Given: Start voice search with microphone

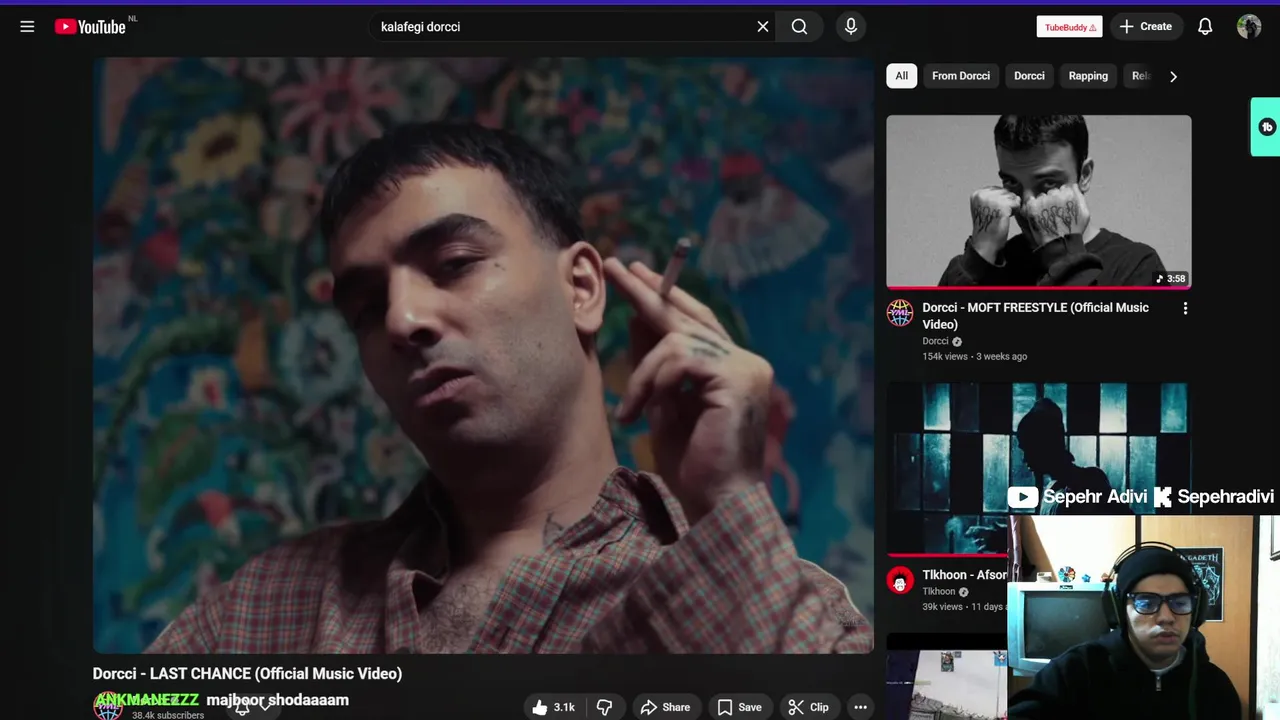Looking at the screenshot, I should click(851, 27).
